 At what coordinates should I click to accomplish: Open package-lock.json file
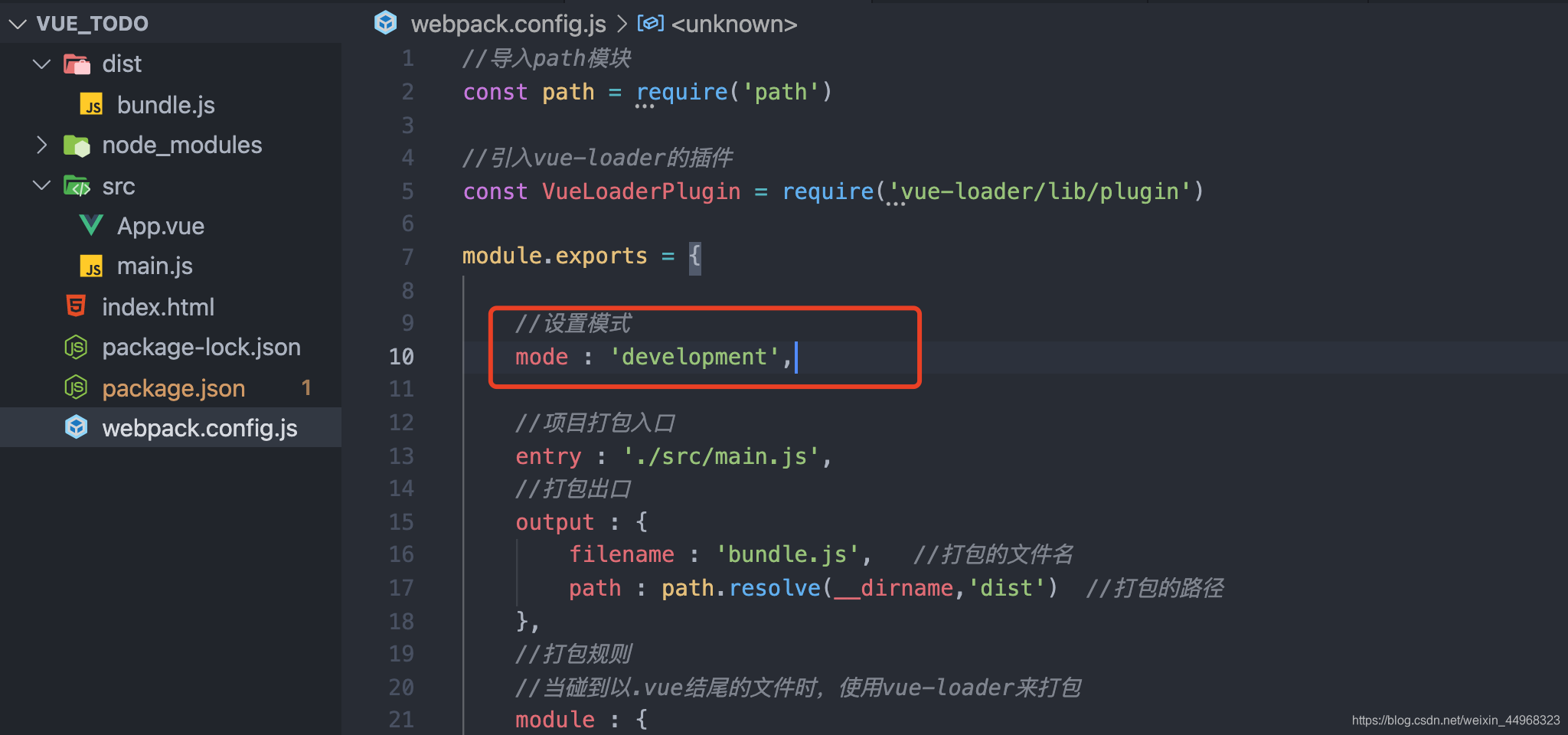[201, 348]
